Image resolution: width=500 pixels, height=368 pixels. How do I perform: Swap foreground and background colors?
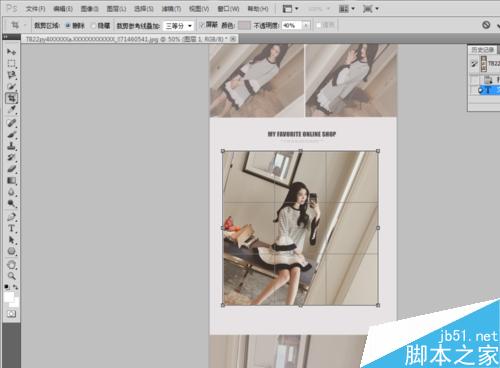[x=15, y=287]
